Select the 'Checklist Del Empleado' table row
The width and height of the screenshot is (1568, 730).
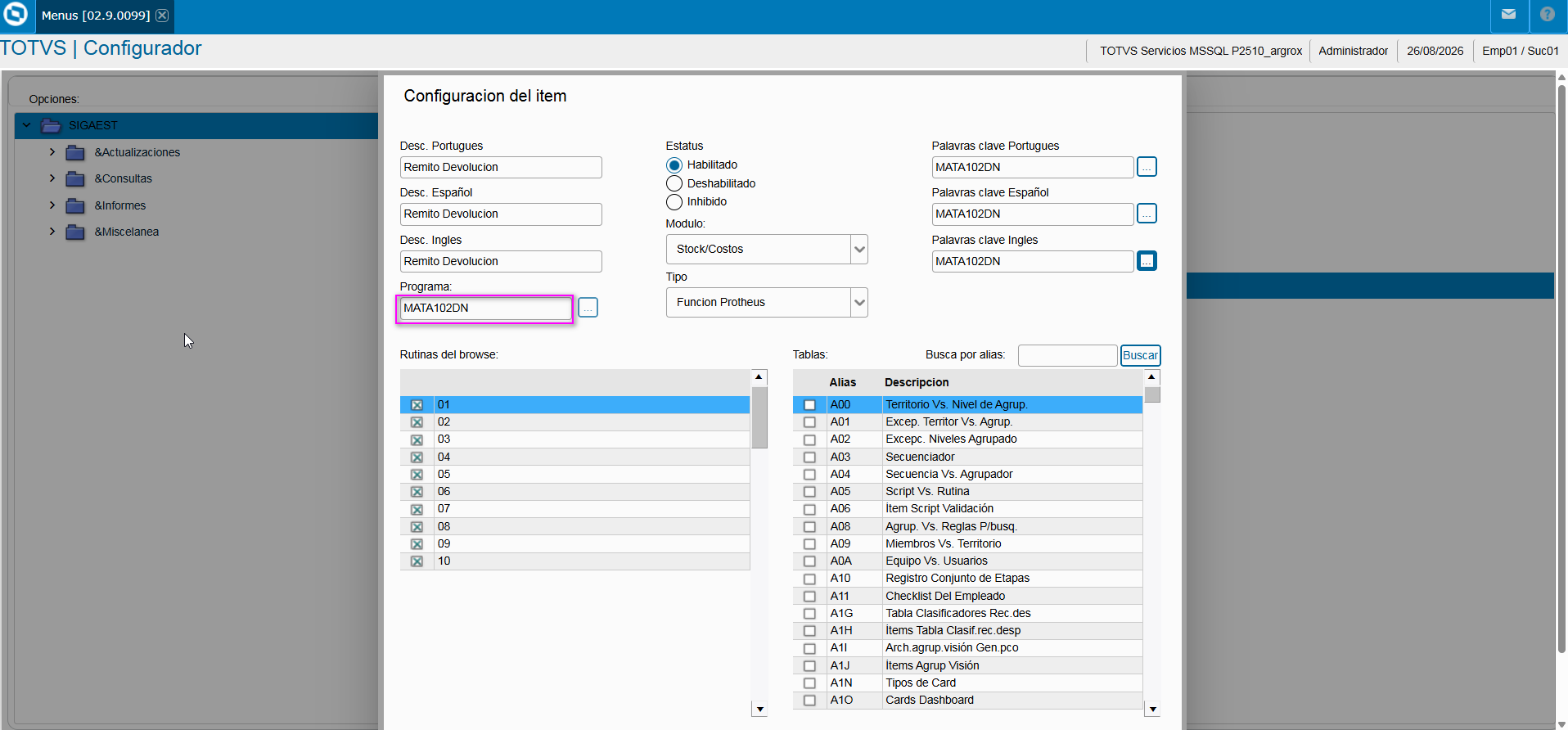coord(967,597)
